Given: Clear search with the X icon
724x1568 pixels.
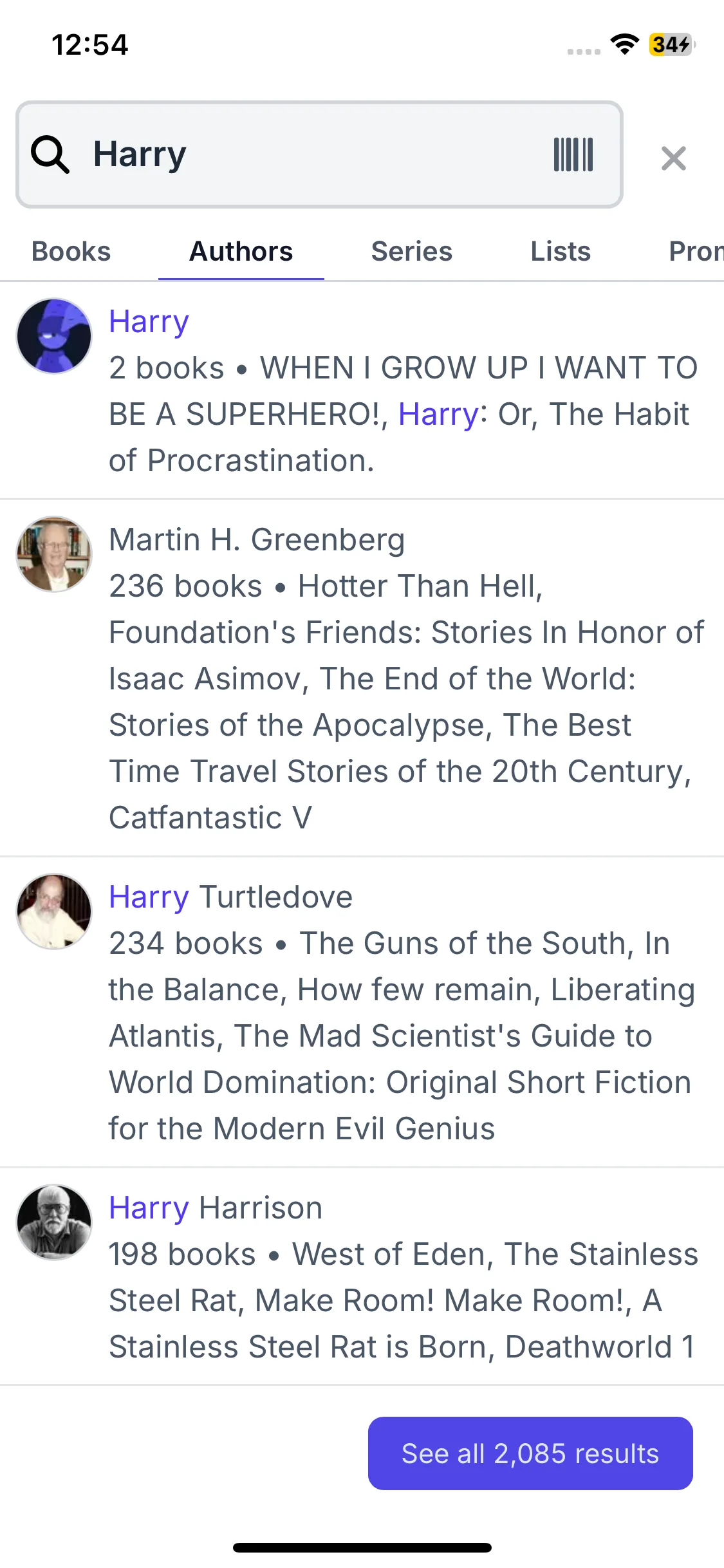Looking at the screenshot, I should coord(673,158).
